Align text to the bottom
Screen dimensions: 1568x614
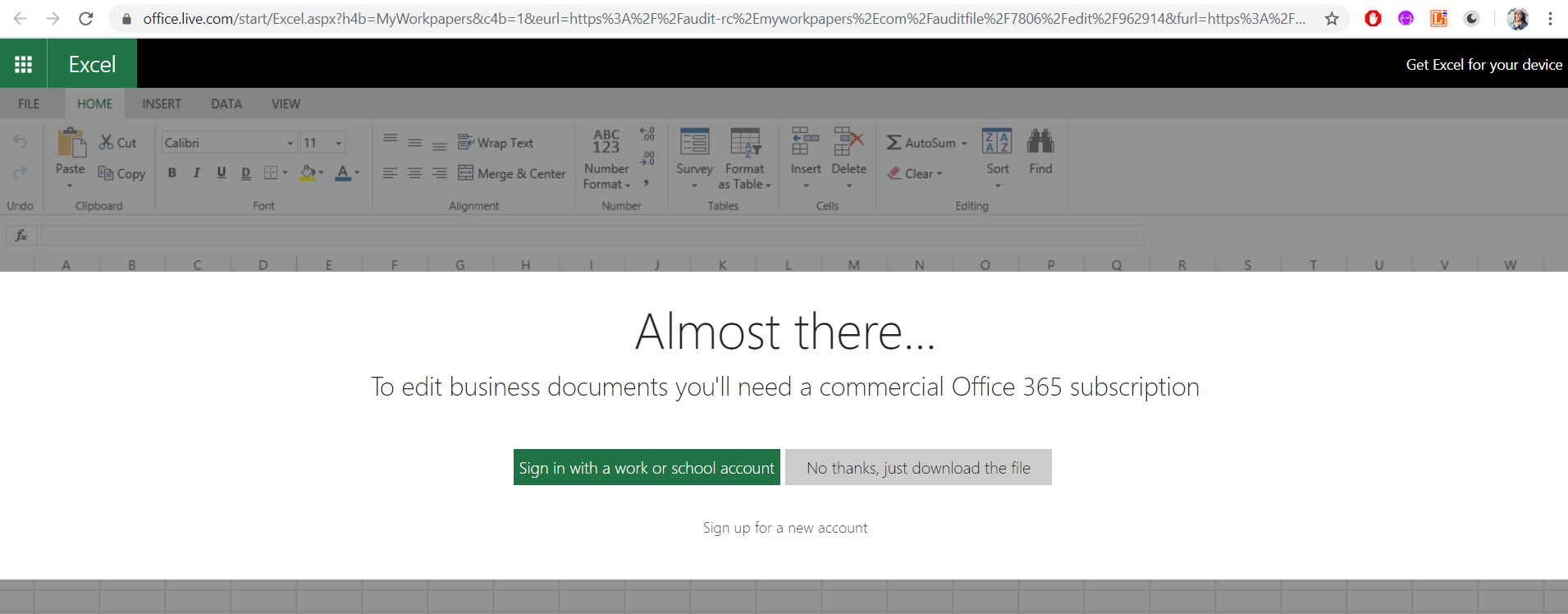tap(440, 146)
